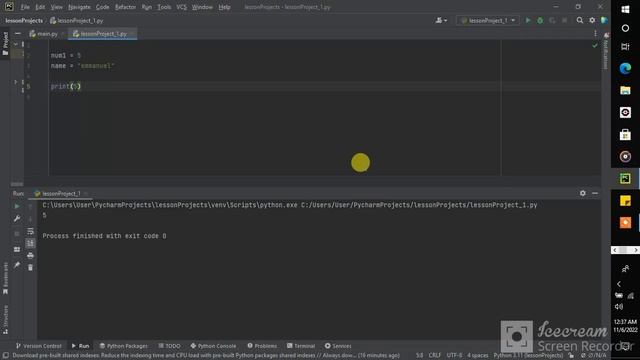Open Python Console tool window
This screenshot has width=640, height=360.
[x=213, y=346]
